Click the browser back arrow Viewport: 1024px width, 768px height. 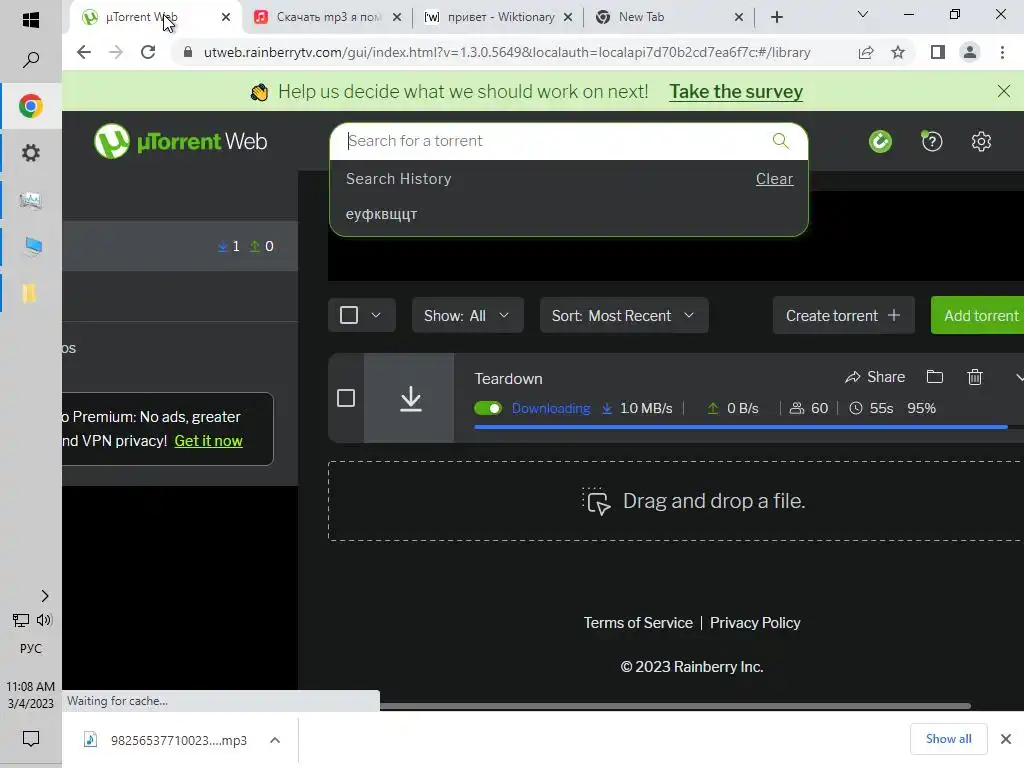click(x=84, y=52)
